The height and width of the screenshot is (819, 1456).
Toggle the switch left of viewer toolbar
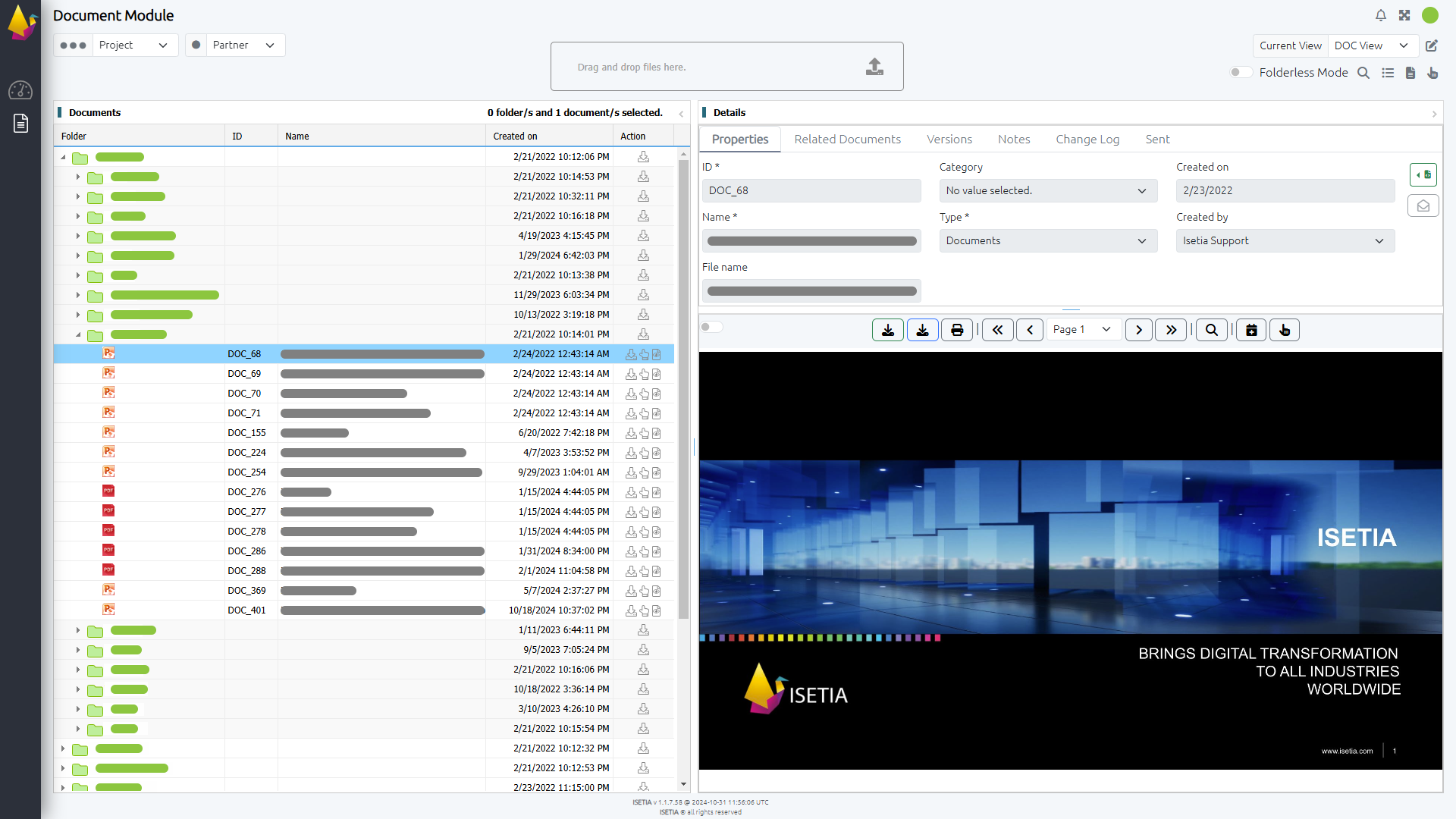click(711, 327)
